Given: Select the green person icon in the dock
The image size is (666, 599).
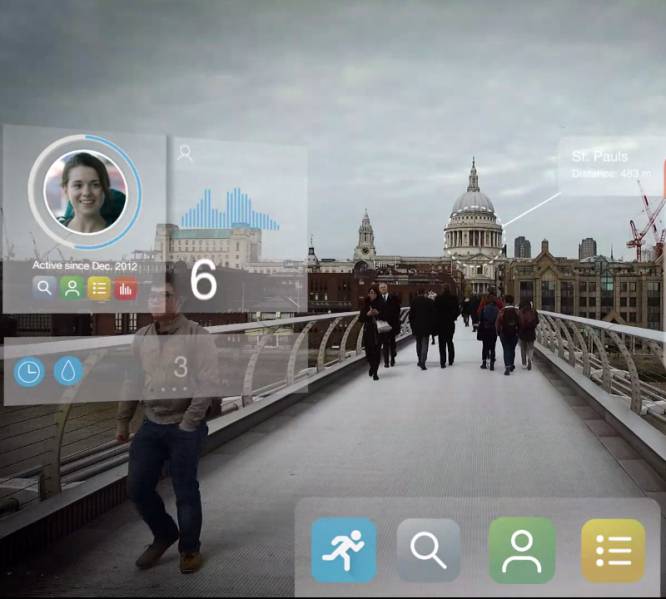Looking at the screenshot, I should (521, 550).
